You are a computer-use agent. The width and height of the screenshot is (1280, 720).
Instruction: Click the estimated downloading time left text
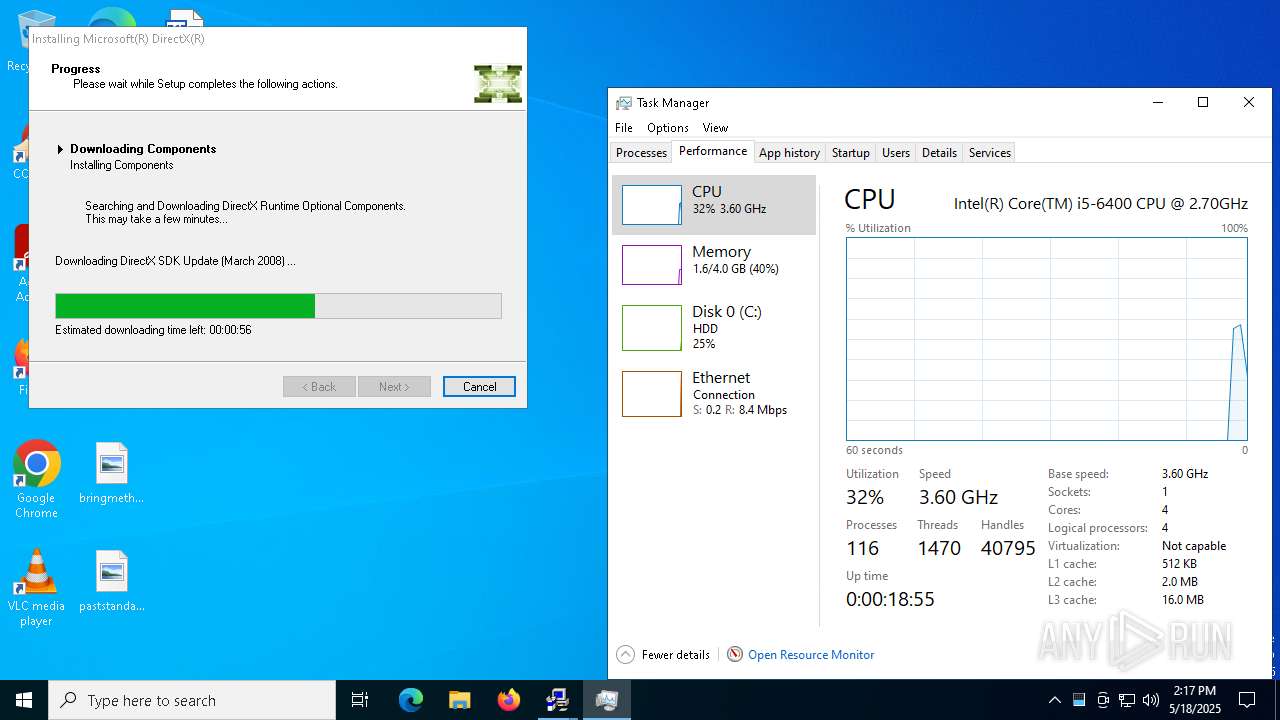click(153, 330)
